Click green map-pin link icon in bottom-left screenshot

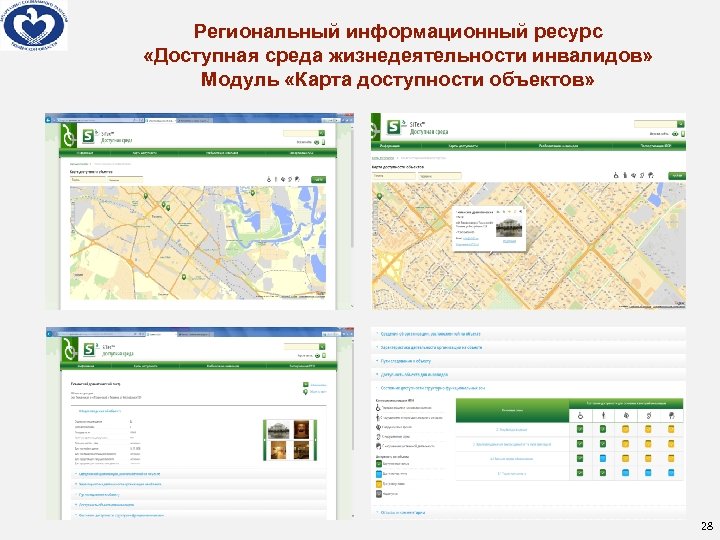pos(305,392)
